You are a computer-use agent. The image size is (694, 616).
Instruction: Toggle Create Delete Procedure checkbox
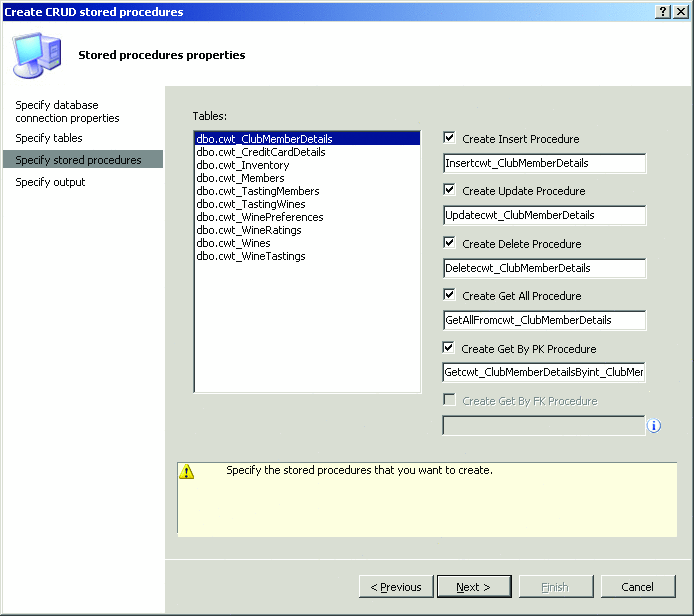pyautogui.click(x=449, y=243)
